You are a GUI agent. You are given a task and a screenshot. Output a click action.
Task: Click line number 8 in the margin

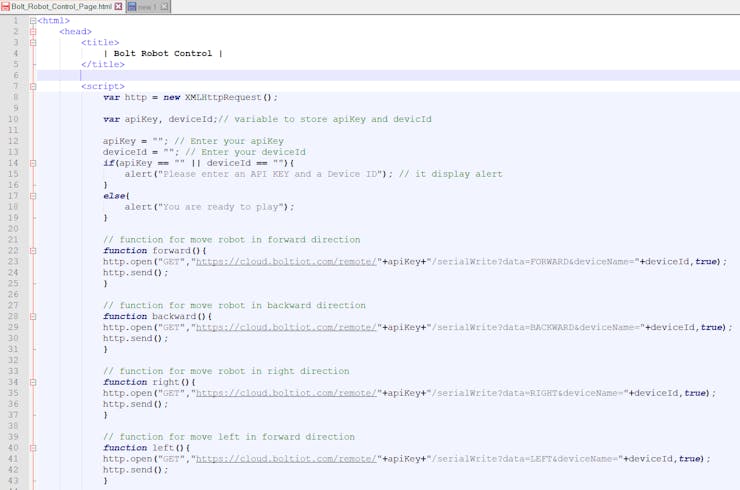(16, 97)
